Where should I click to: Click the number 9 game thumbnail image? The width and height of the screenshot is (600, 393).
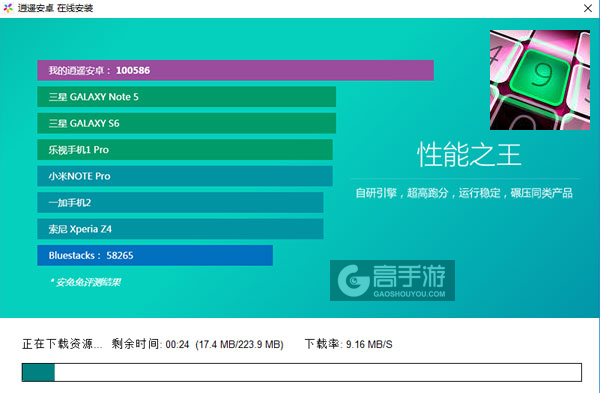click(x=540, y=80)
